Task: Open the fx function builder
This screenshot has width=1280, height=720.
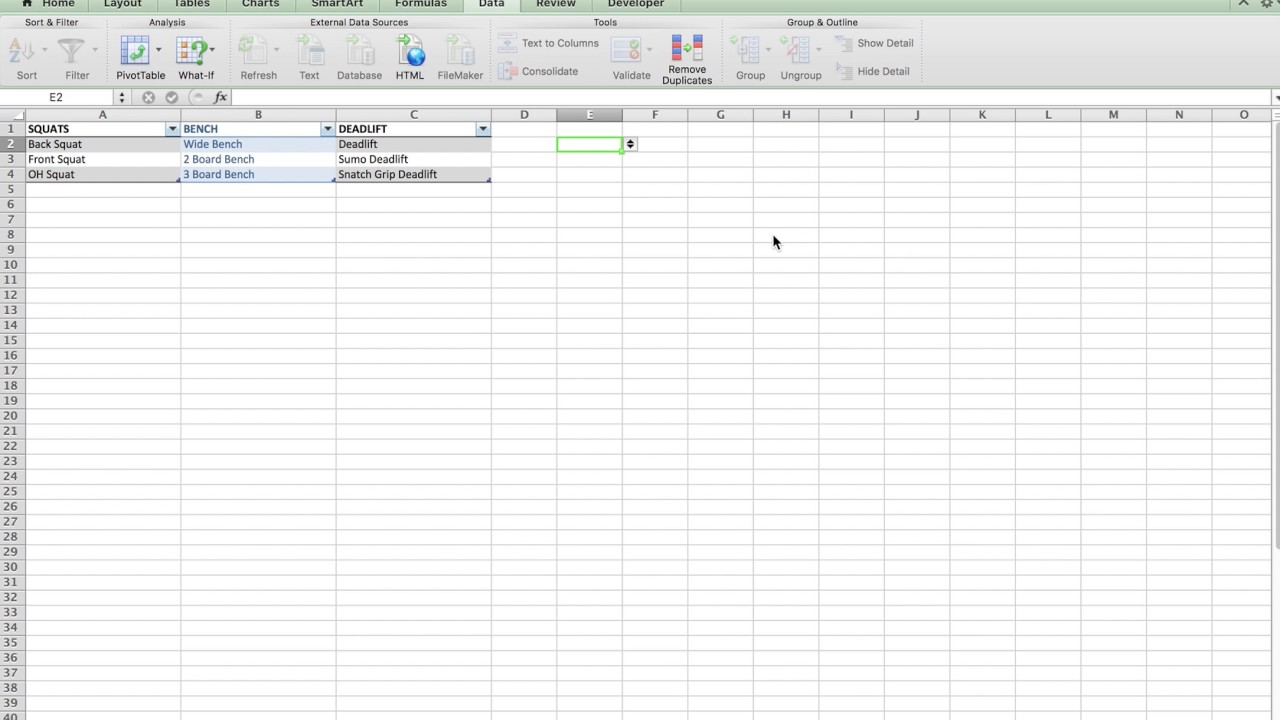Action: pyautogui.click(x=221, y=97)
